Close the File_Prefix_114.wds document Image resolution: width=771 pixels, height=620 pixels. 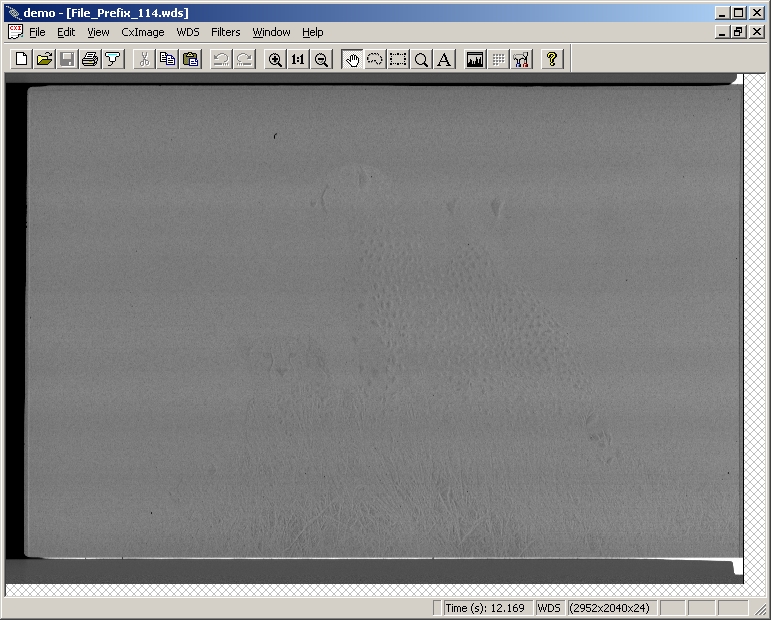tap(757, 32)
